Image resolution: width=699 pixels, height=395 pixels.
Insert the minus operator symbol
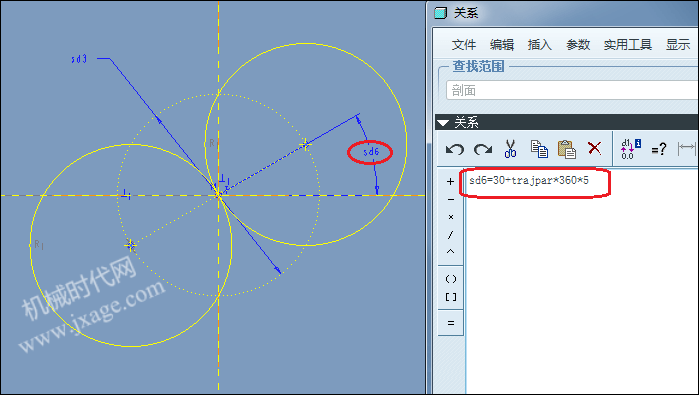[x=451, y=199]
